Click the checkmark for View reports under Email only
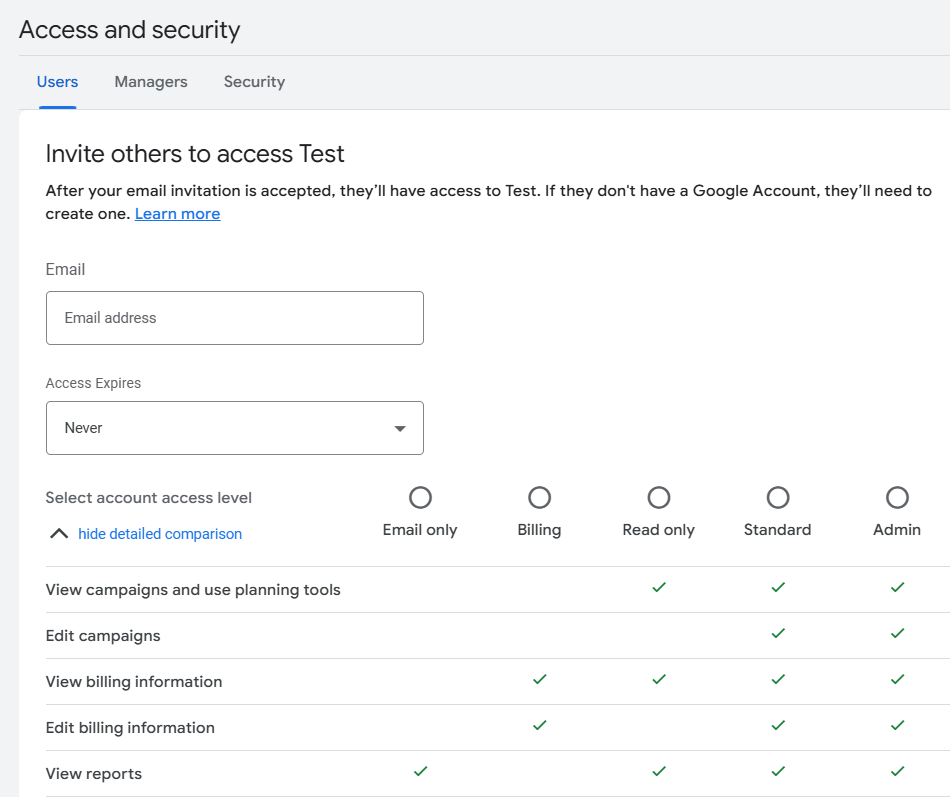Viewport: 950px width, 797px height. tap(420, 771)
